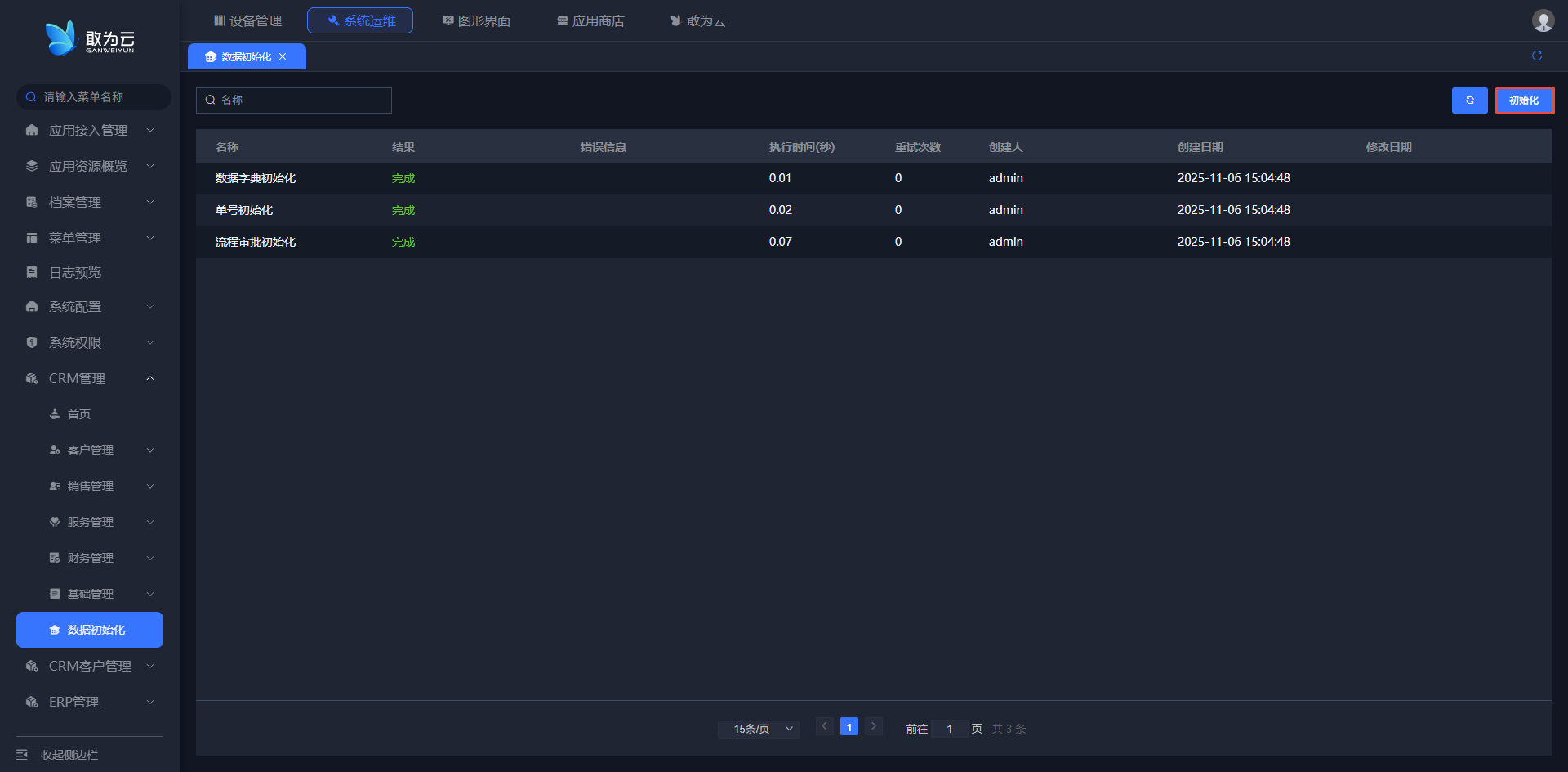Expand the 服务管理 submenu chevron
The image size is (1568, 772).
click(x=150, y=522)
